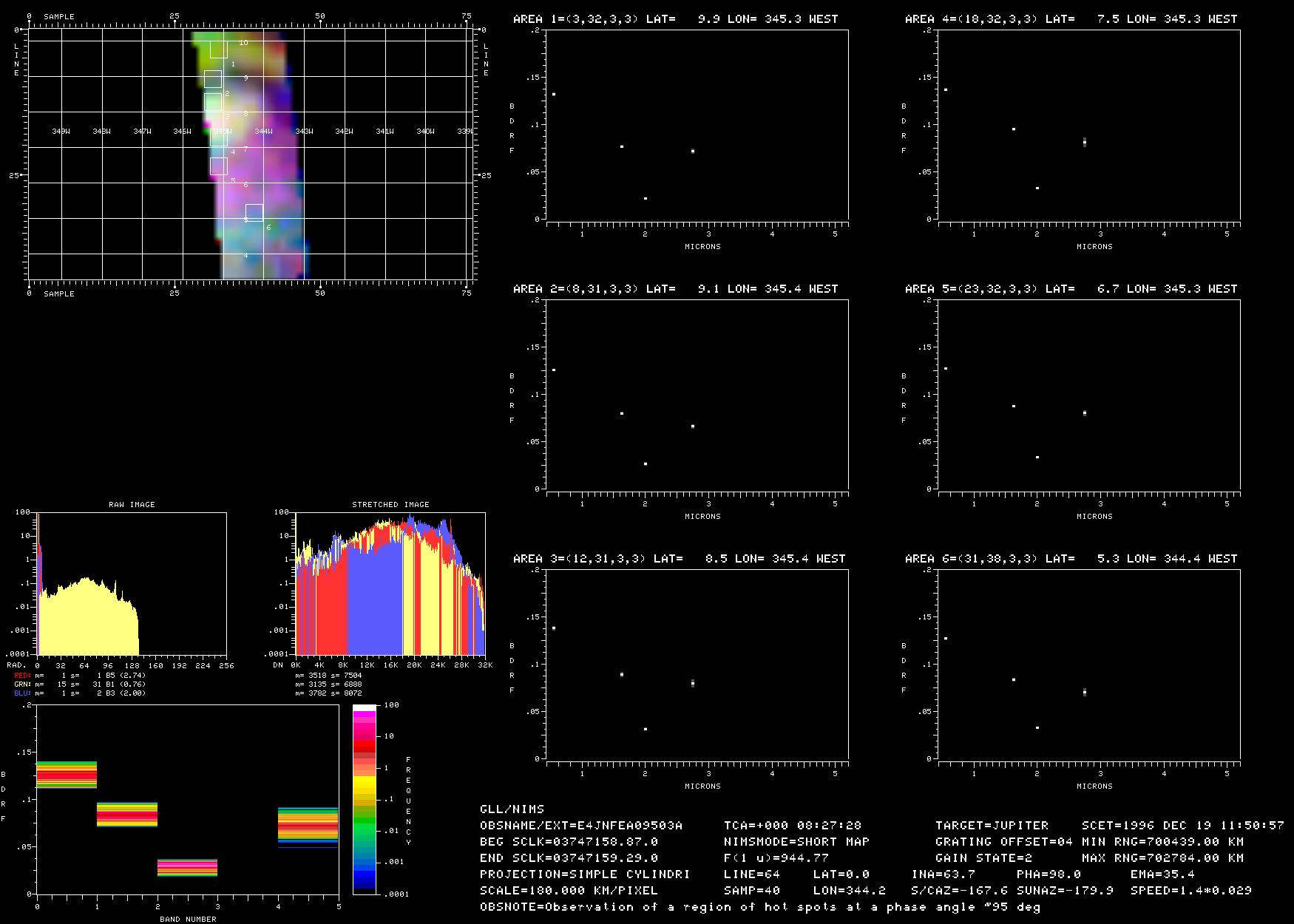
Task: Click the GRN channel legend label
Action: pyautogui.click(x=22, y=684)
